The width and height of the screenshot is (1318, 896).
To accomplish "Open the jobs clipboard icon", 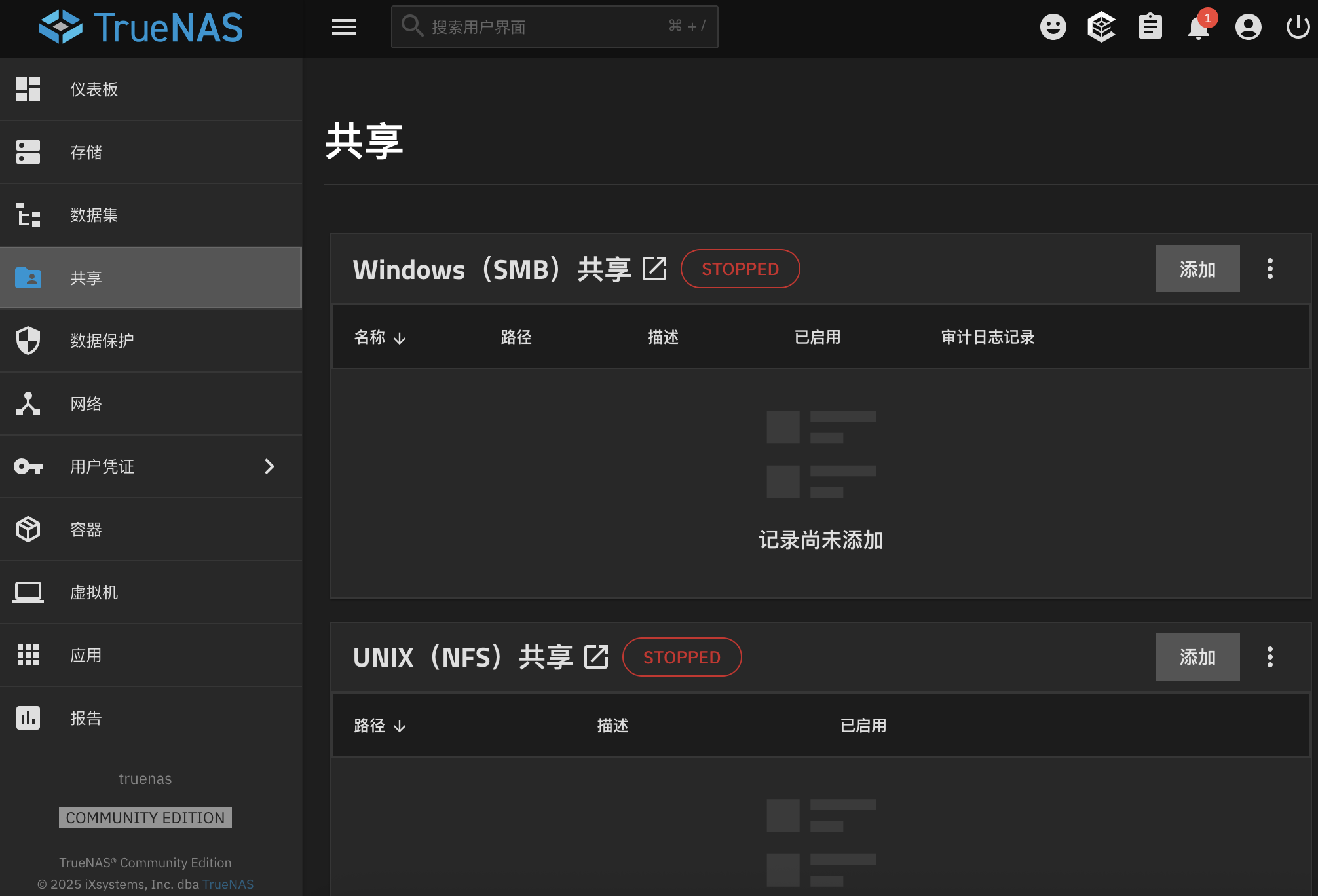I will tap(1150, 27).
